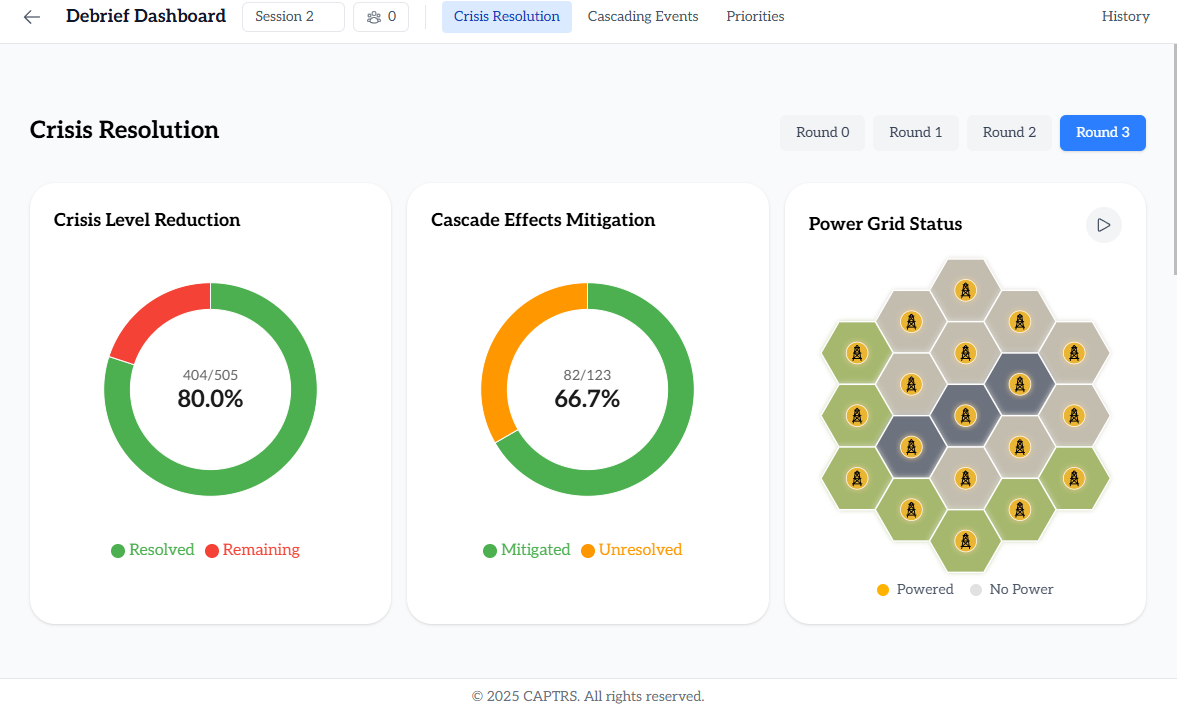
Task: Click the dark gray center hexagon tower
Action: point(965,415)
